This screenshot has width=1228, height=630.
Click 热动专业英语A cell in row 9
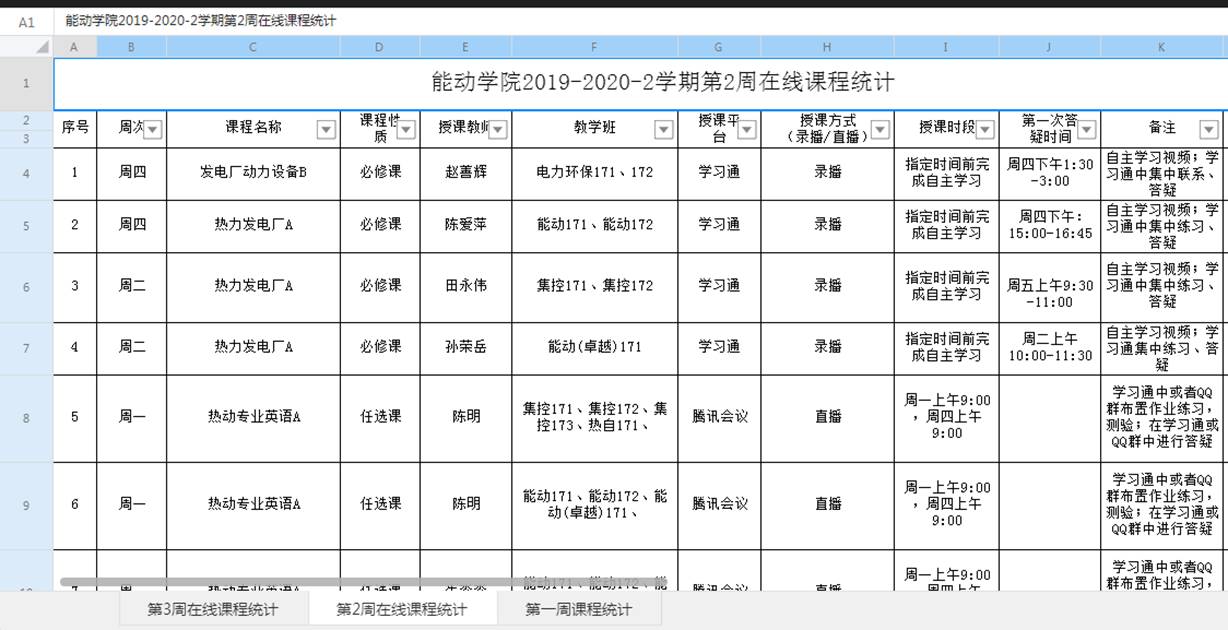(x=253, y=504)
